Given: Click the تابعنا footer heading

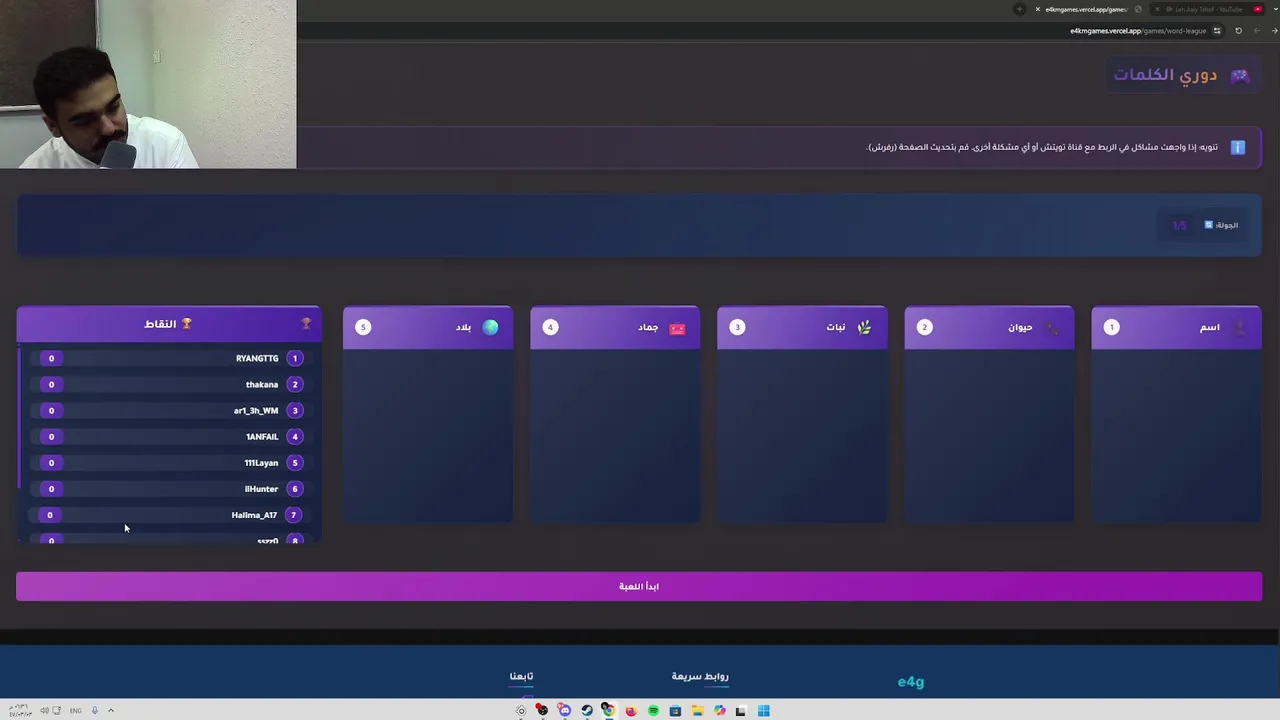Looking at the screenshot, I should [521, 676].
